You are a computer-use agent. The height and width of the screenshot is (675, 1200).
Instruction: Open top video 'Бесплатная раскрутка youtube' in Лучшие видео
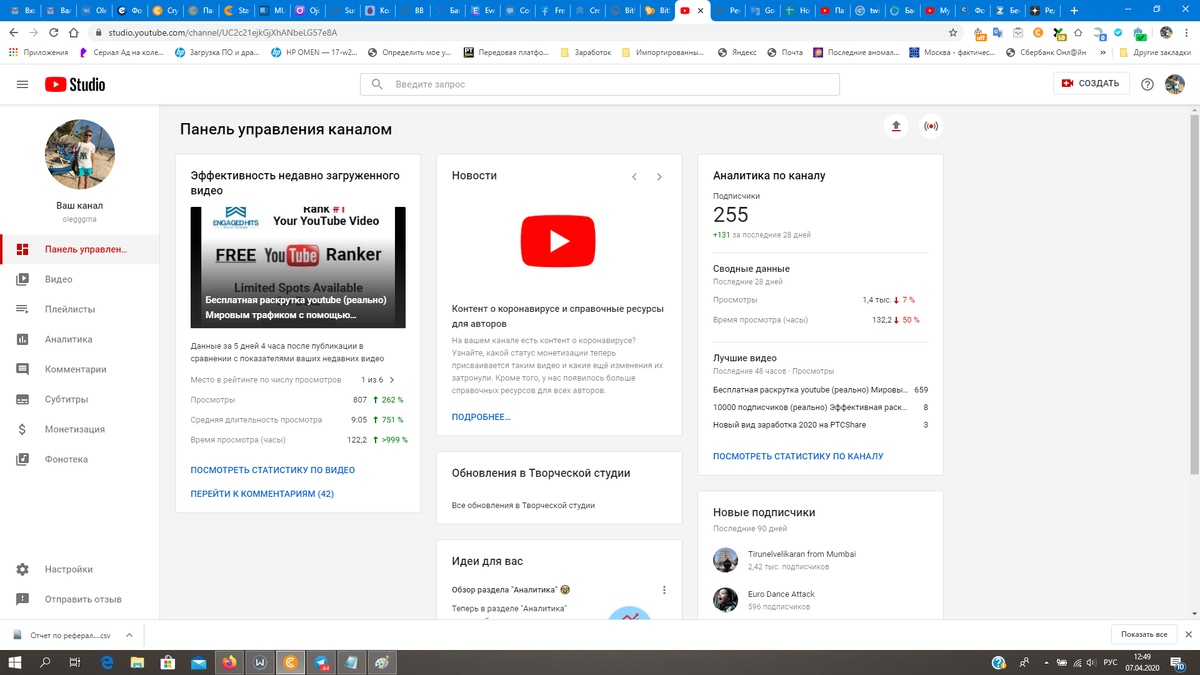pos(820,390)
